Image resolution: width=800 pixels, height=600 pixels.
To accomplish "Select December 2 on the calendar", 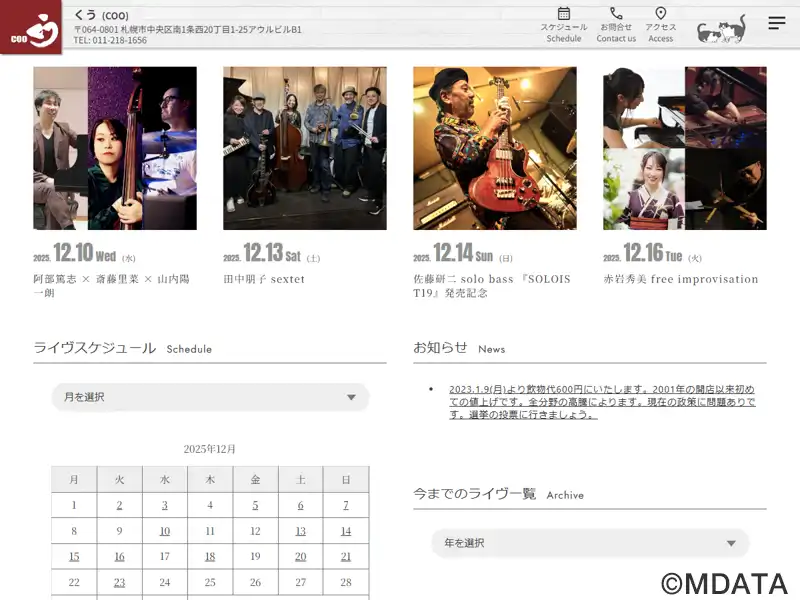I will [119, 505].
